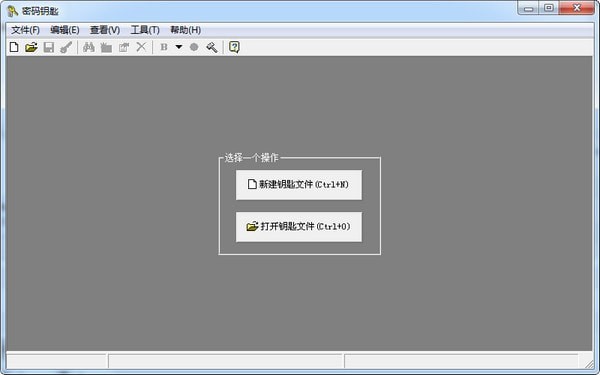600x375 pixels.
Task: Click 新建钥匙文件 (Ctrl+N) button
Action: 299,185
